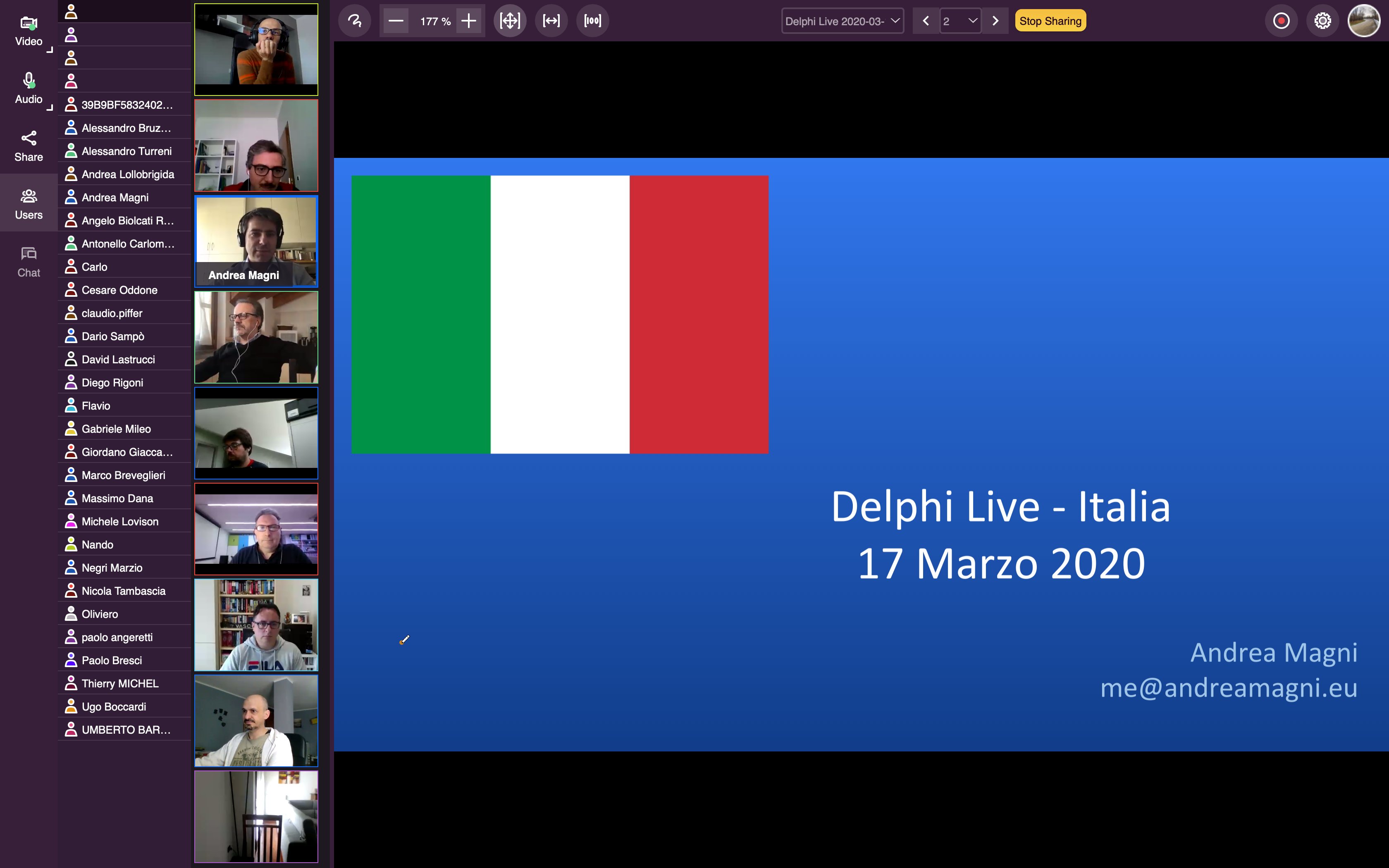Select user Angelo Biolcati R…

[124, 220]
